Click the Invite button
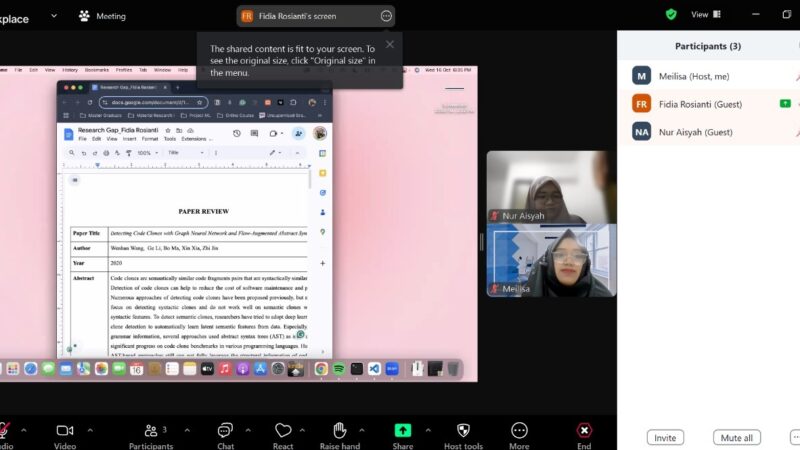 coord(664,438)
